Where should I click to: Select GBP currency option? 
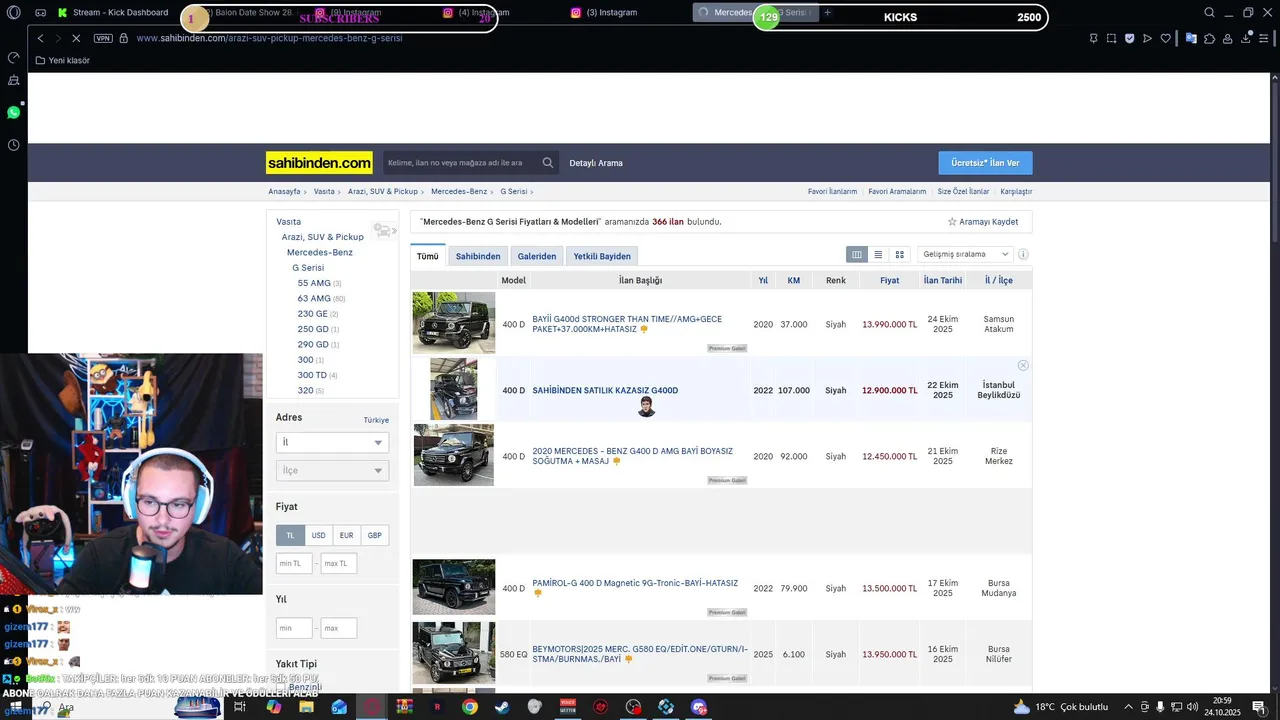[375, 535]
